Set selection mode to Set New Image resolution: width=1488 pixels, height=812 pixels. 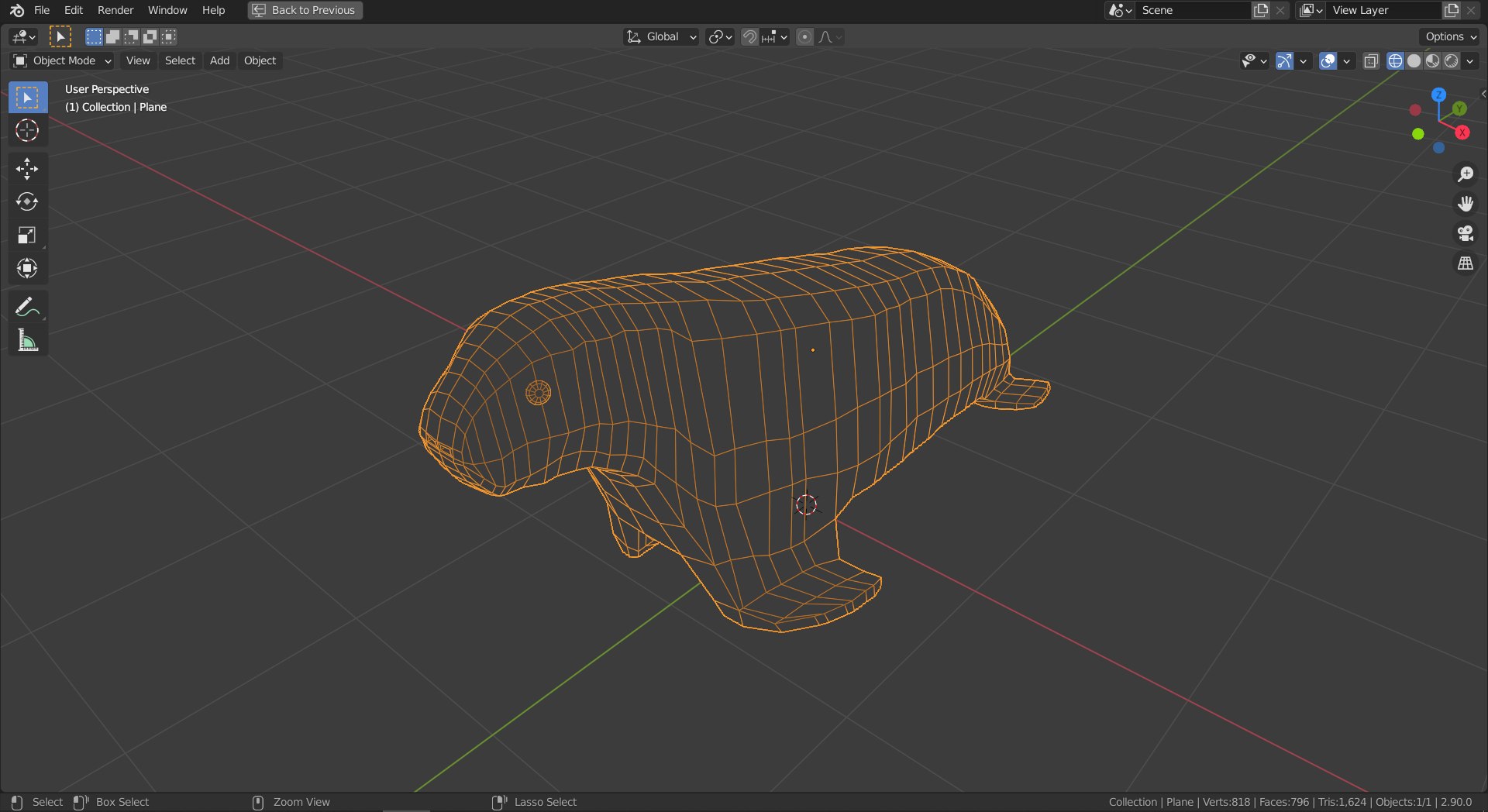tap(94, 36)
